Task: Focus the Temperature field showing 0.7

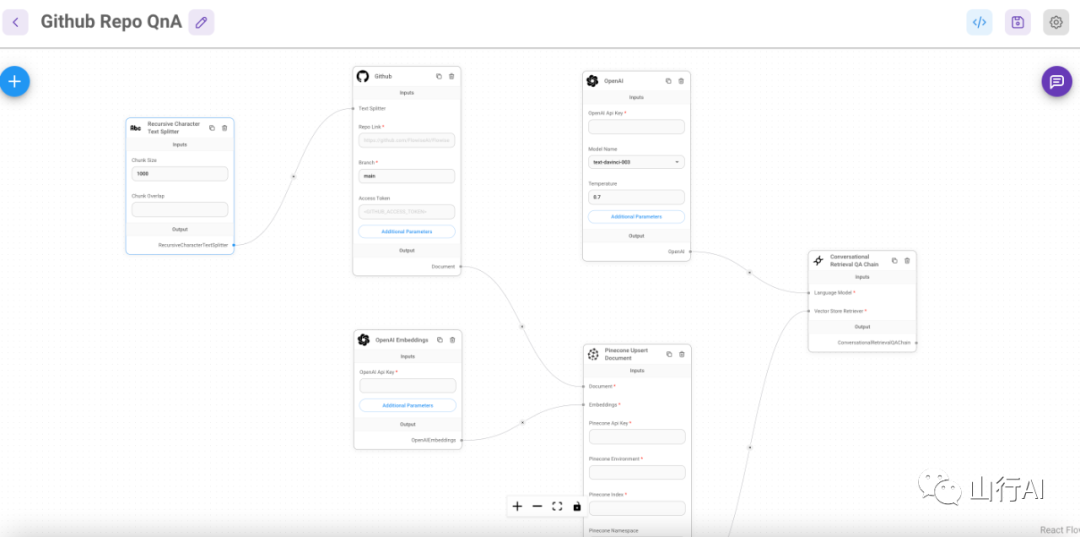Action: (636, 198)
